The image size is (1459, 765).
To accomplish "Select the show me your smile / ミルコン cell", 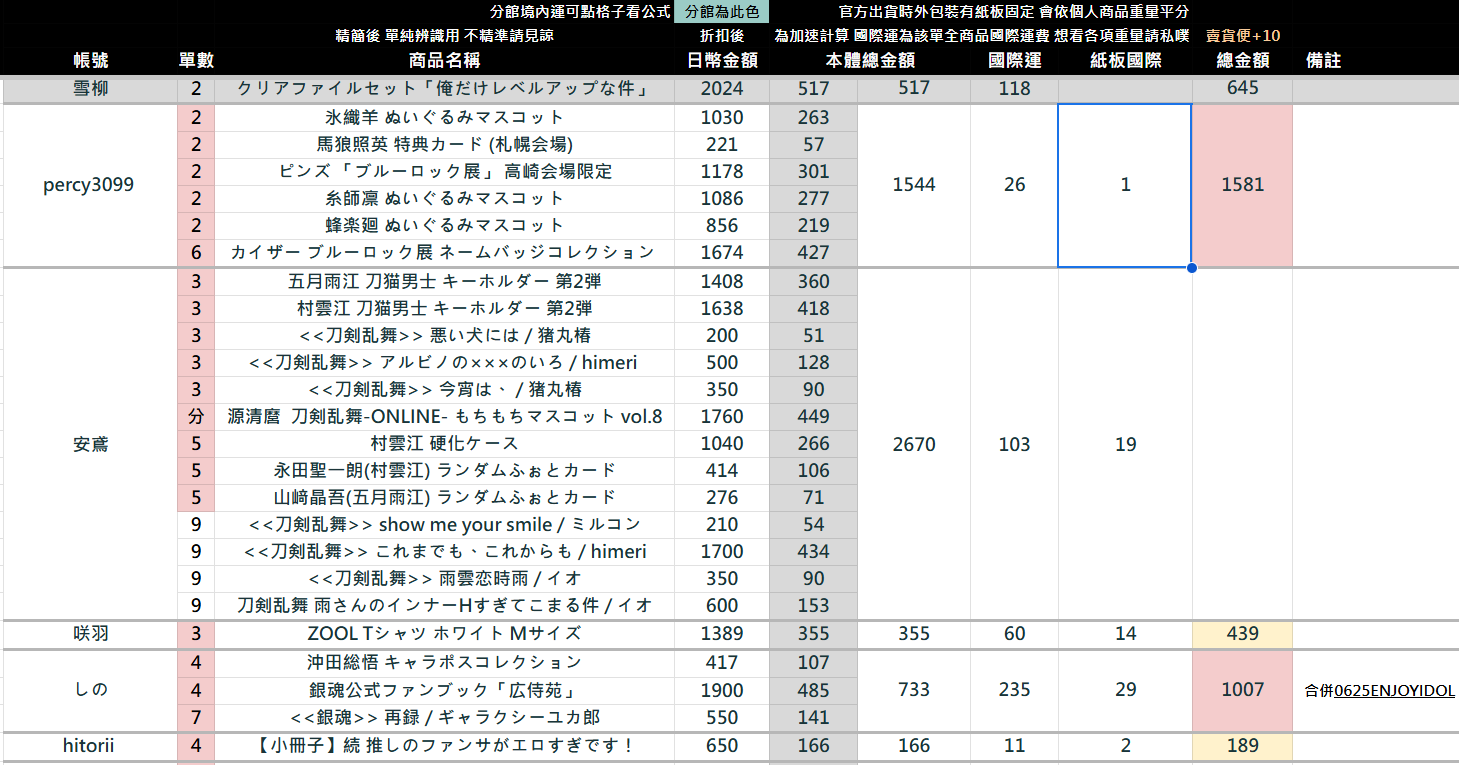I will [x=444, y=524].
